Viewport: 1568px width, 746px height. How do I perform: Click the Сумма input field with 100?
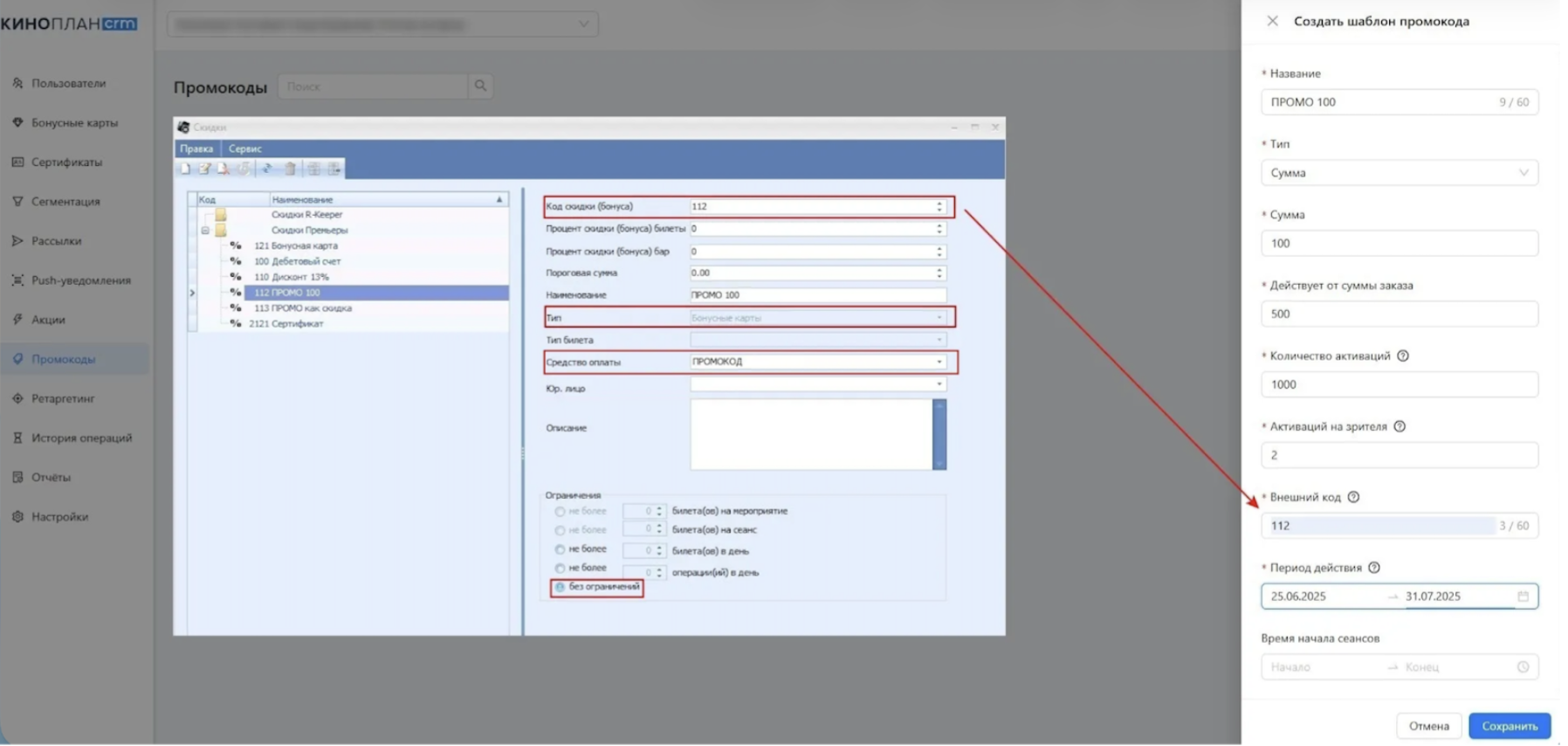[x=1399, y=244]
